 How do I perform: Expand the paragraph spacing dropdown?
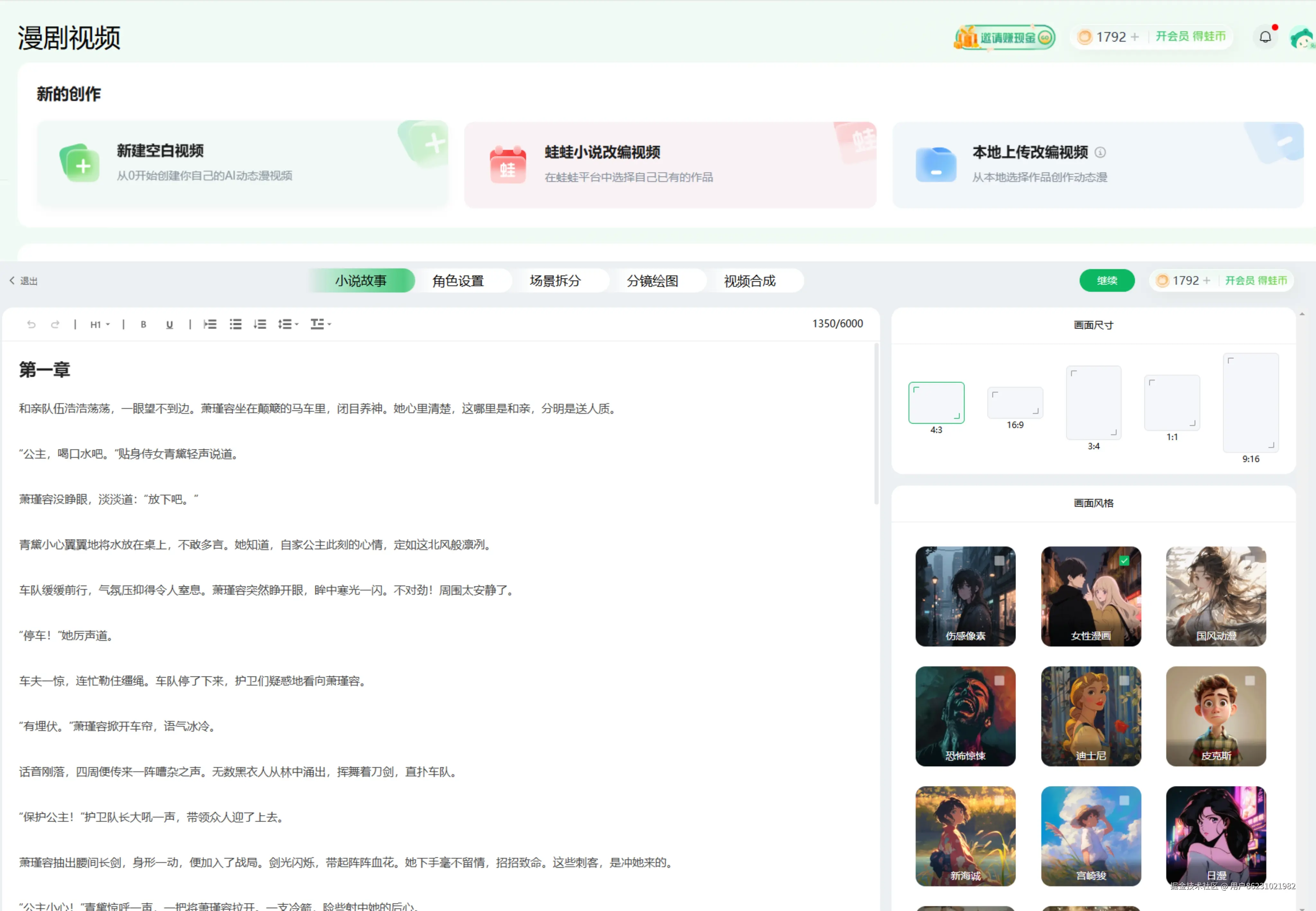pos(320,324)
